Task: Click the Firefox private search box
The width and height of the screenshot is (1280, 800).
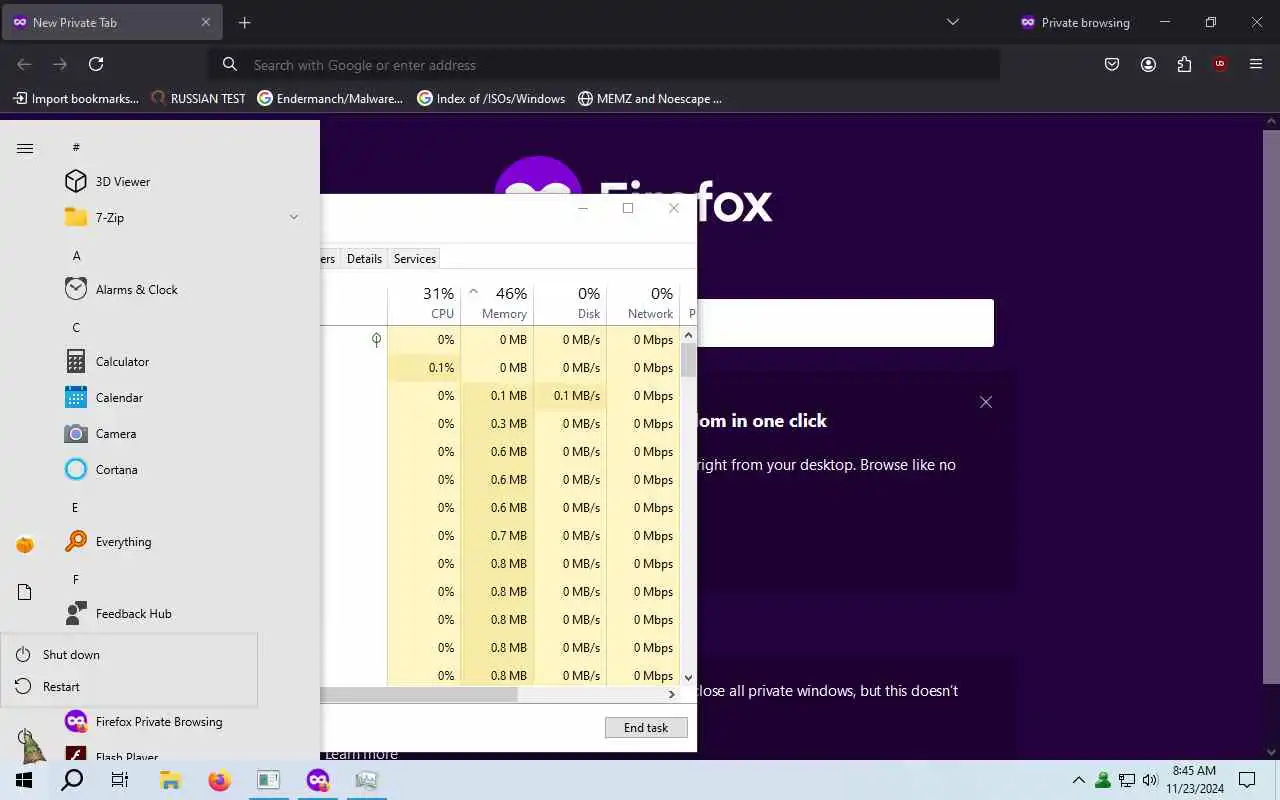Action: click(845, 323)
